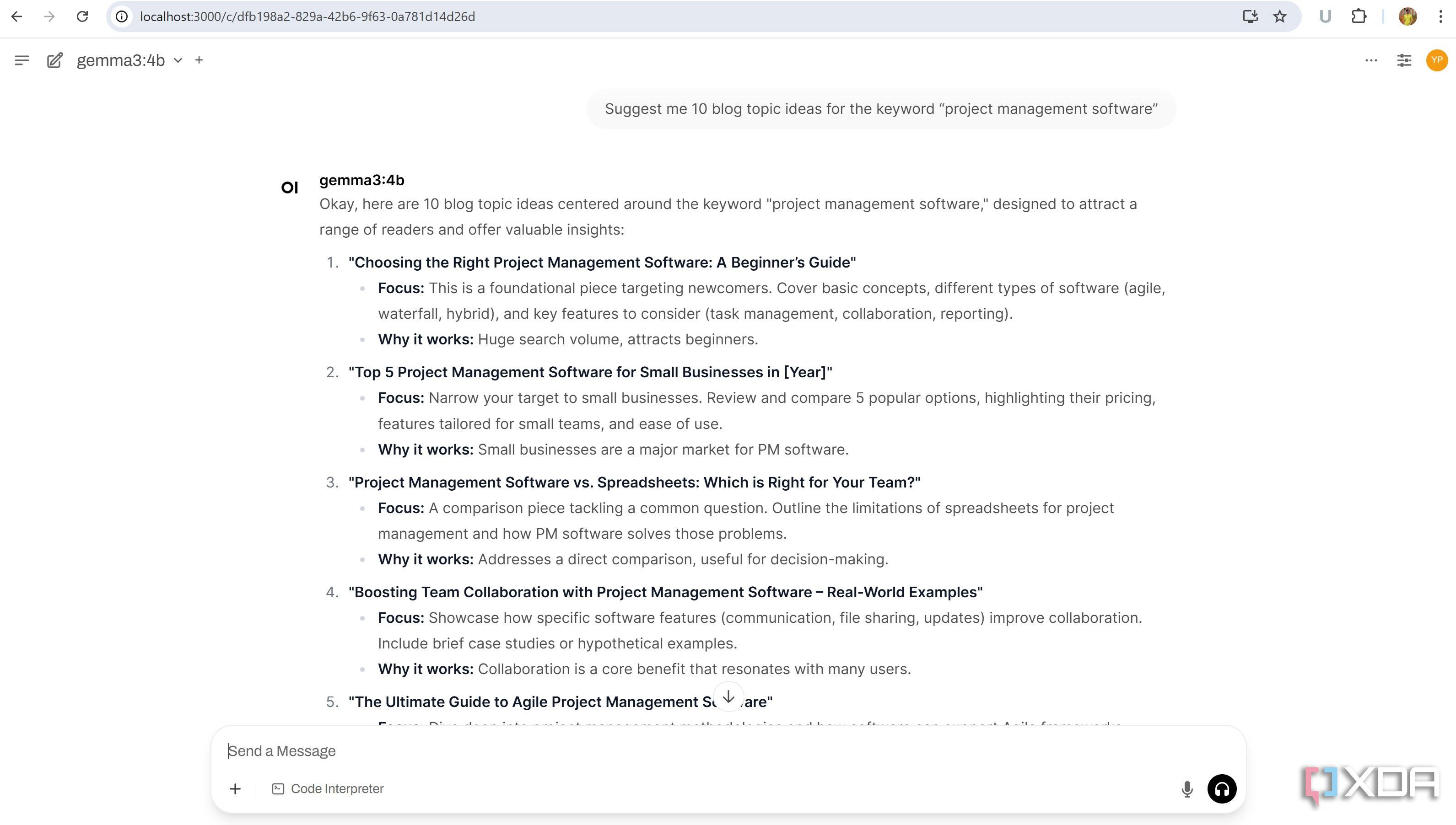Toggle the sidebar menu
Image resolution: width=1456 pixels, height=825 pixels.
coord(22,60)
